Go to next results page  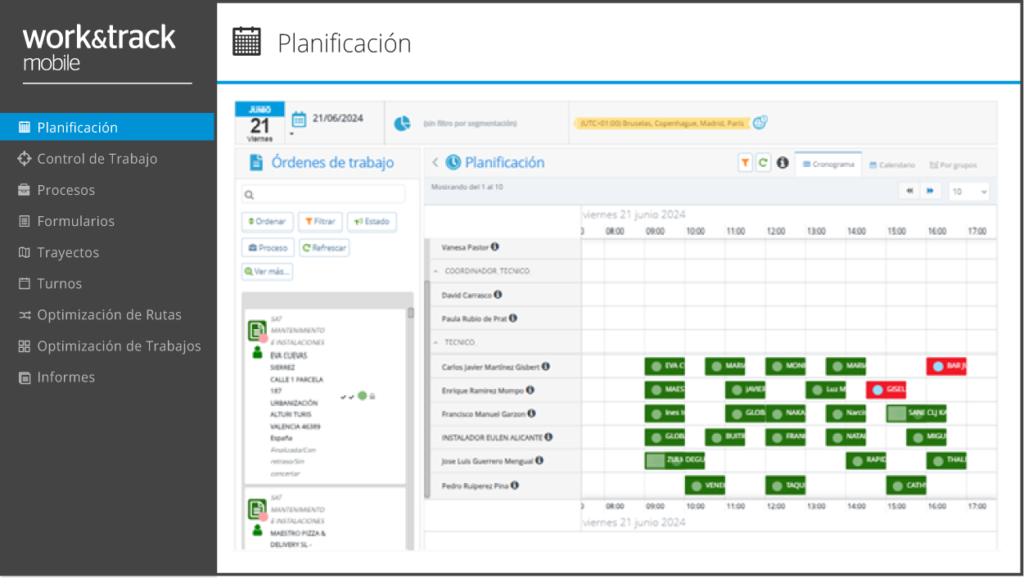click(929, 191)
